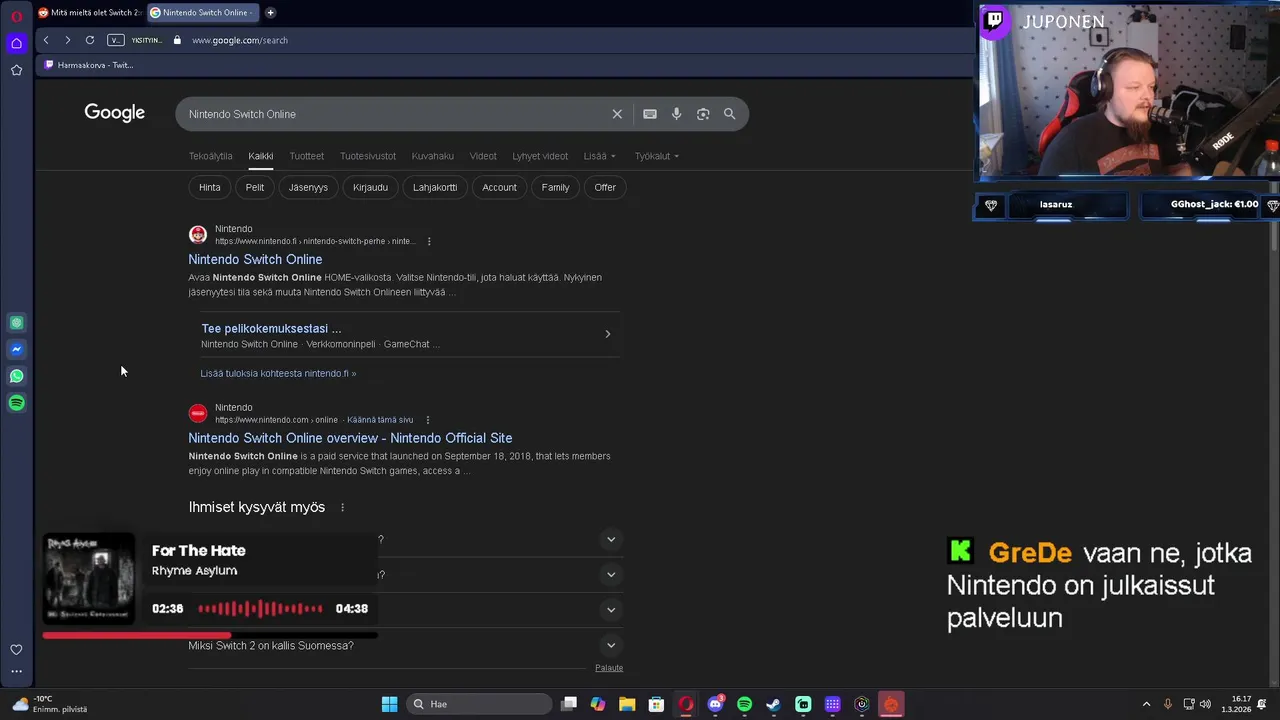Click the Palaute feedback link
The height and width of the screenshot is (720, 1280).
coord(609,668)
